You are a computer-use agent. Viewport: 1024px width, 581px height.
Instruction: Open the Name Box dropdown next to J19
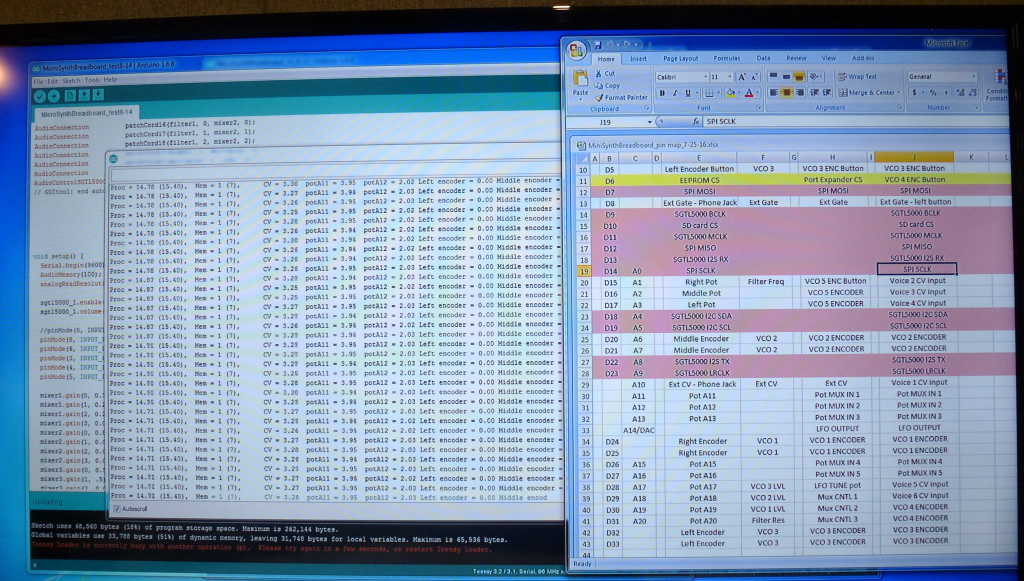(x=649, y=122)
